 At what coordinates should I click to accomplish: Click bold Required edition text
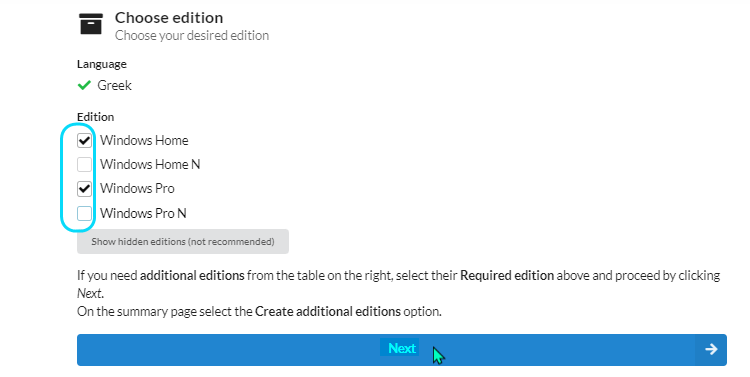click(x=507, y=276)
